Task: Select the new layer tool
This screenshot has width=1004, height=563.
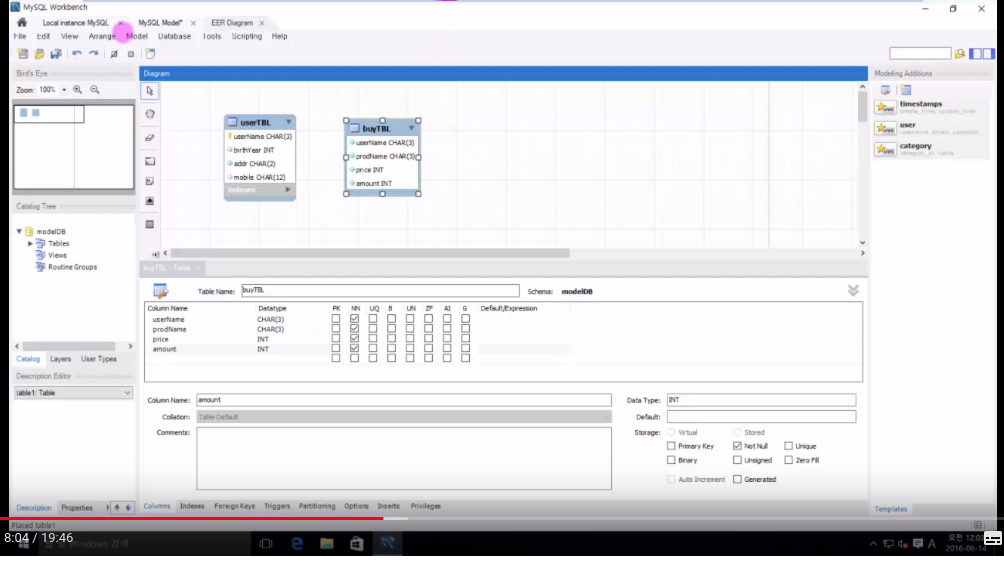Action: coord(150,161)
